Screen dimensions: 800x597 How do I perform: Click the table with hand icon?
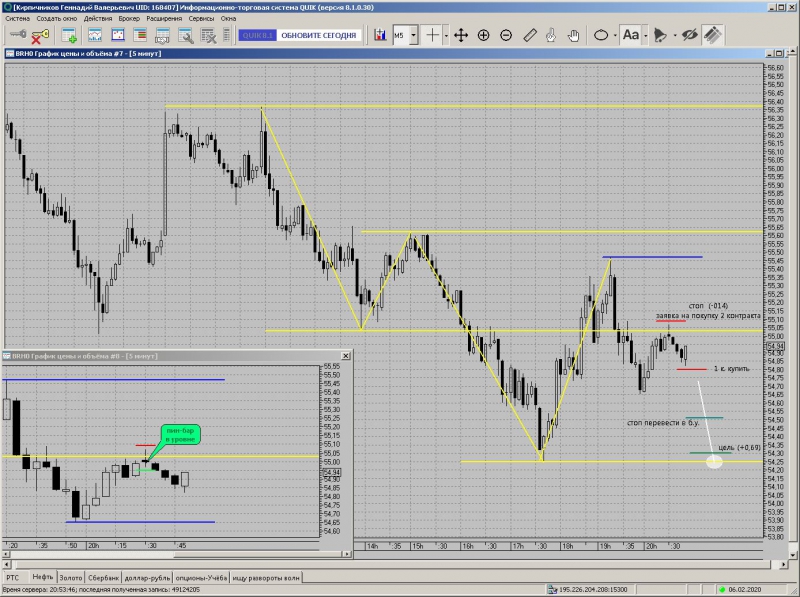pyautogui.click(x=162, y=36)
